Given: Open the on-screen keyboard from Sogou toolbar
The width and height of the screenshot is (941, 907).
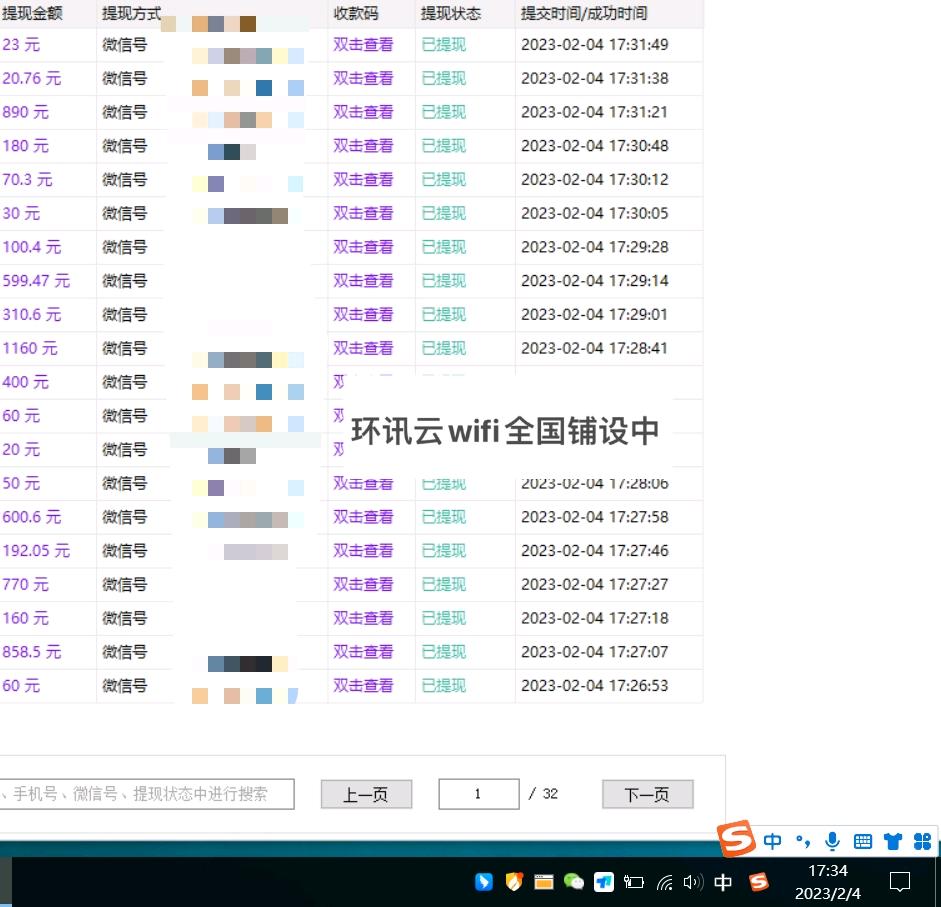Looking at the screenshot, I should click(862, 840).
